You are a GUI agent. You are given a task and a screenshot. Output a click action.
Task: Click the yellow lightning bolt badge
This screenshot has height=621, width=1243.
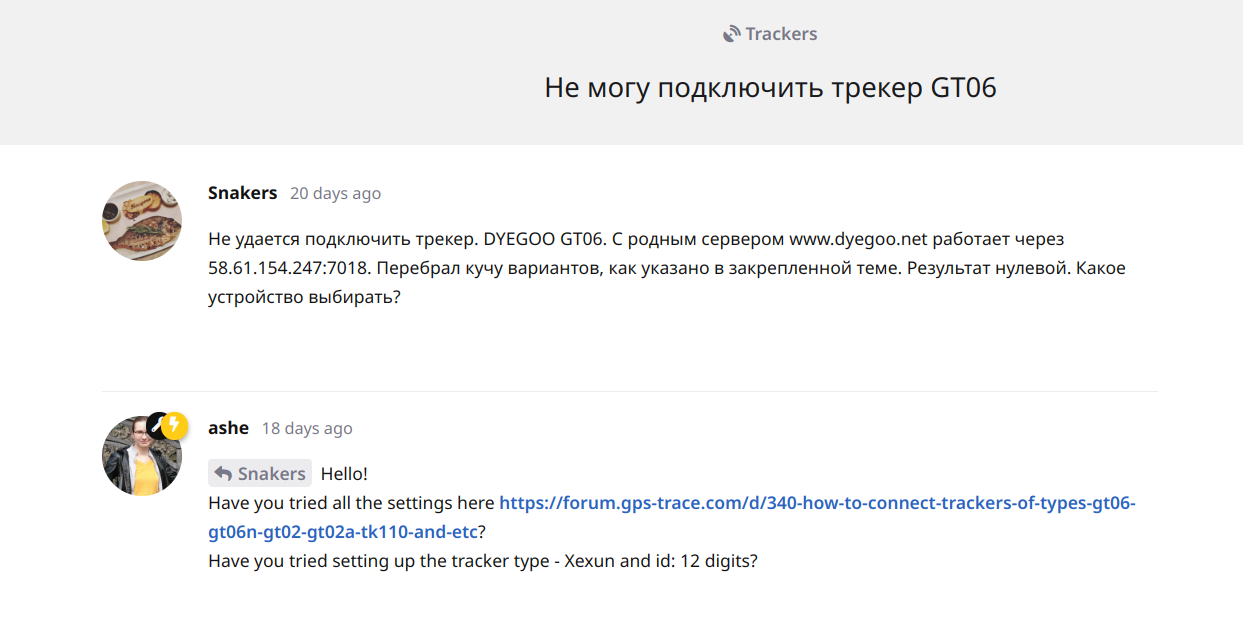coord(175,425)
